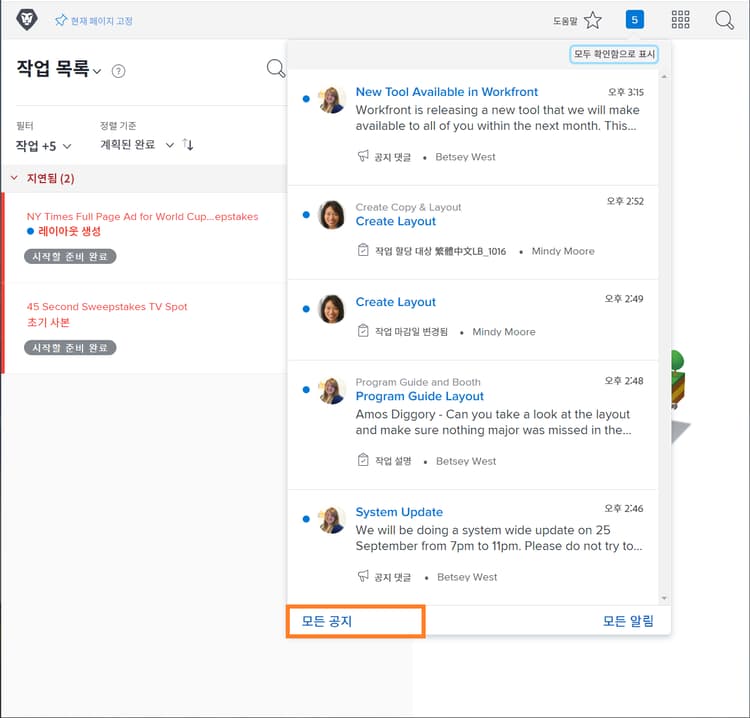The height and width of the screenshot is (718, 750).
Task: Click the Workfront lion logo
Action: 27,20
